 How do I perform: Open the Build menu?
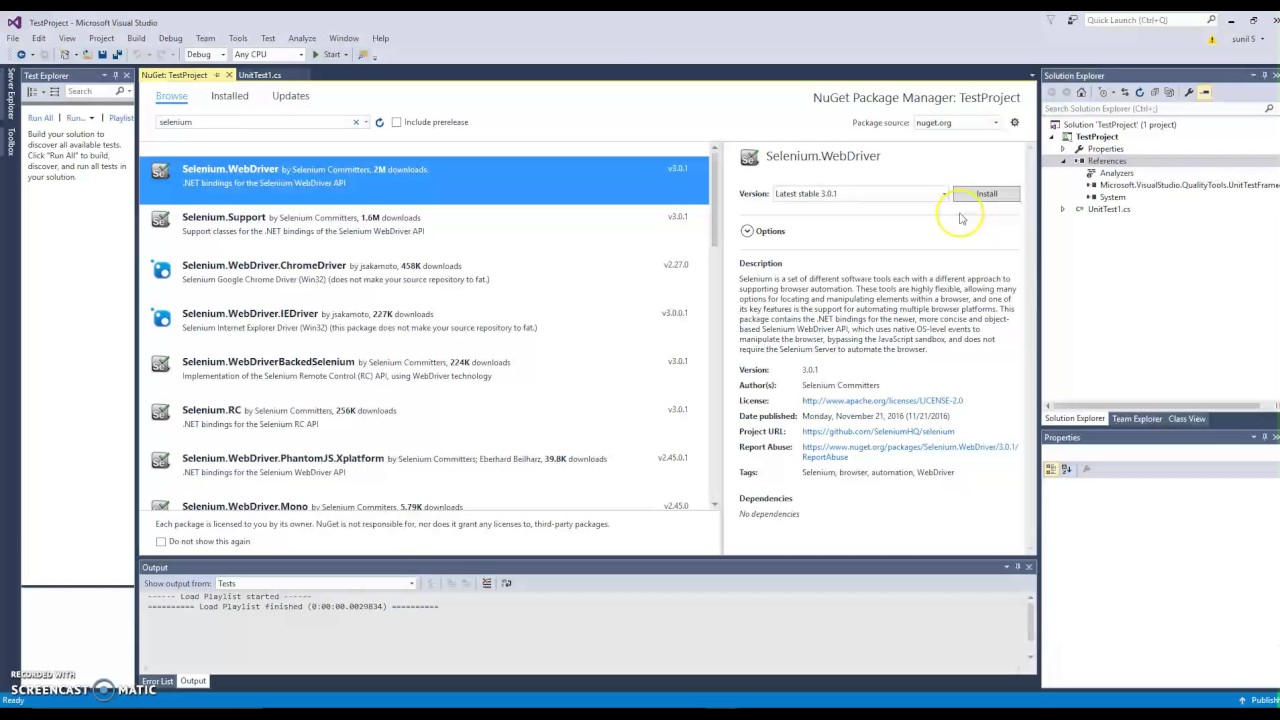click(x=136, y=38)
